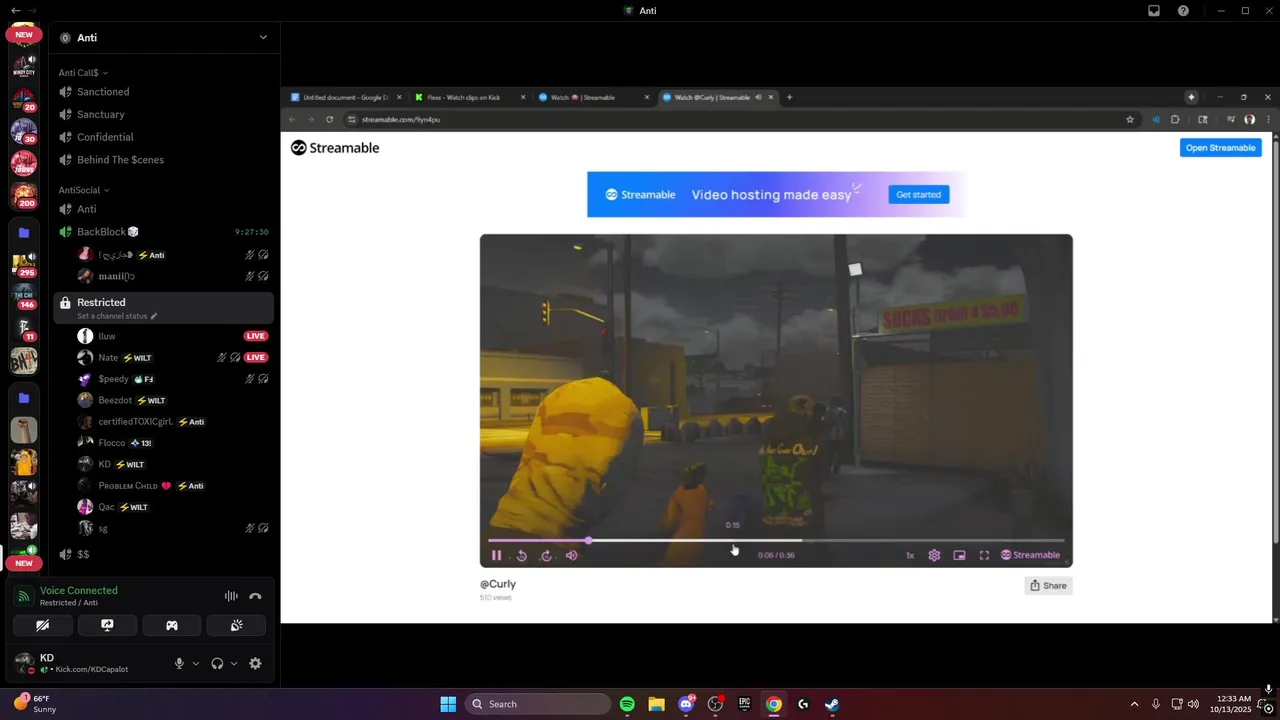This screenshot has width=1280, height=720.
Task: Open the Chrome profile avatar
Action: 1249,119
